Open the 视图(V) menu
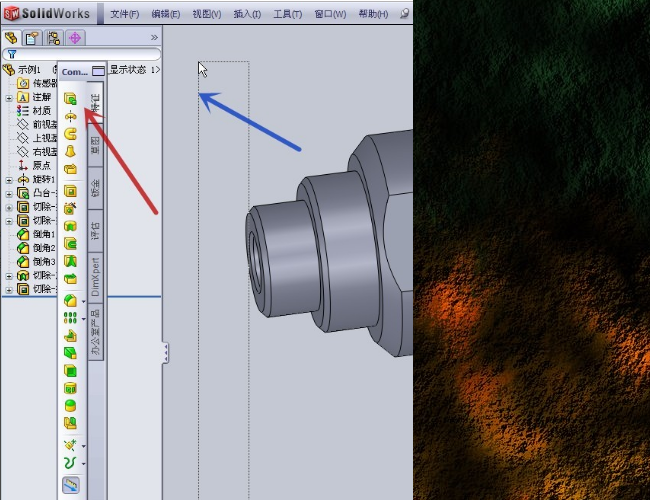Screen dimensions: 650x500 coord(206,14)
